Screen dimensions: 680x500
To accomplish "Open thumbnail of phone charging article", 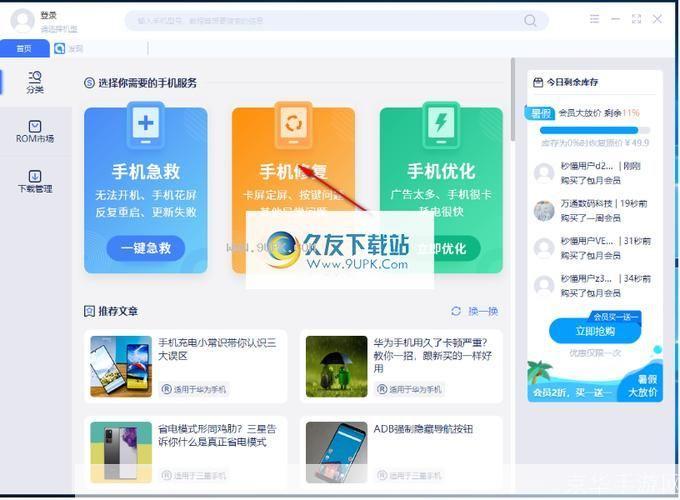I will [121, 366].
